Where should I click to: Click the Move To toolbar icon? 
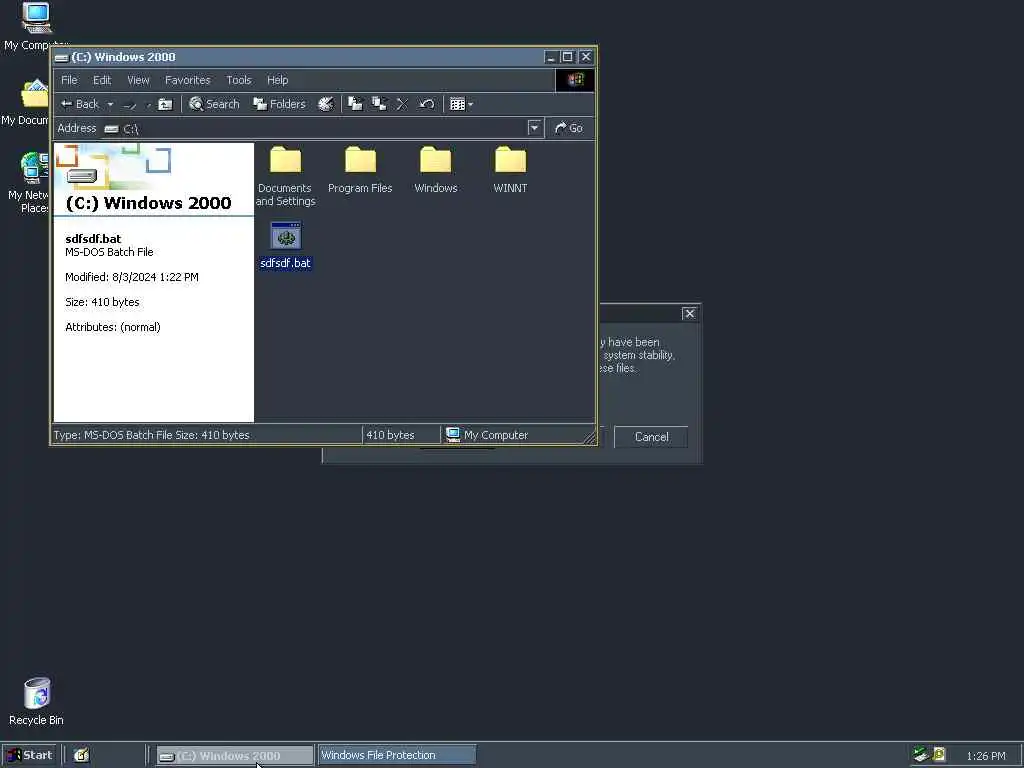point(355,104)
